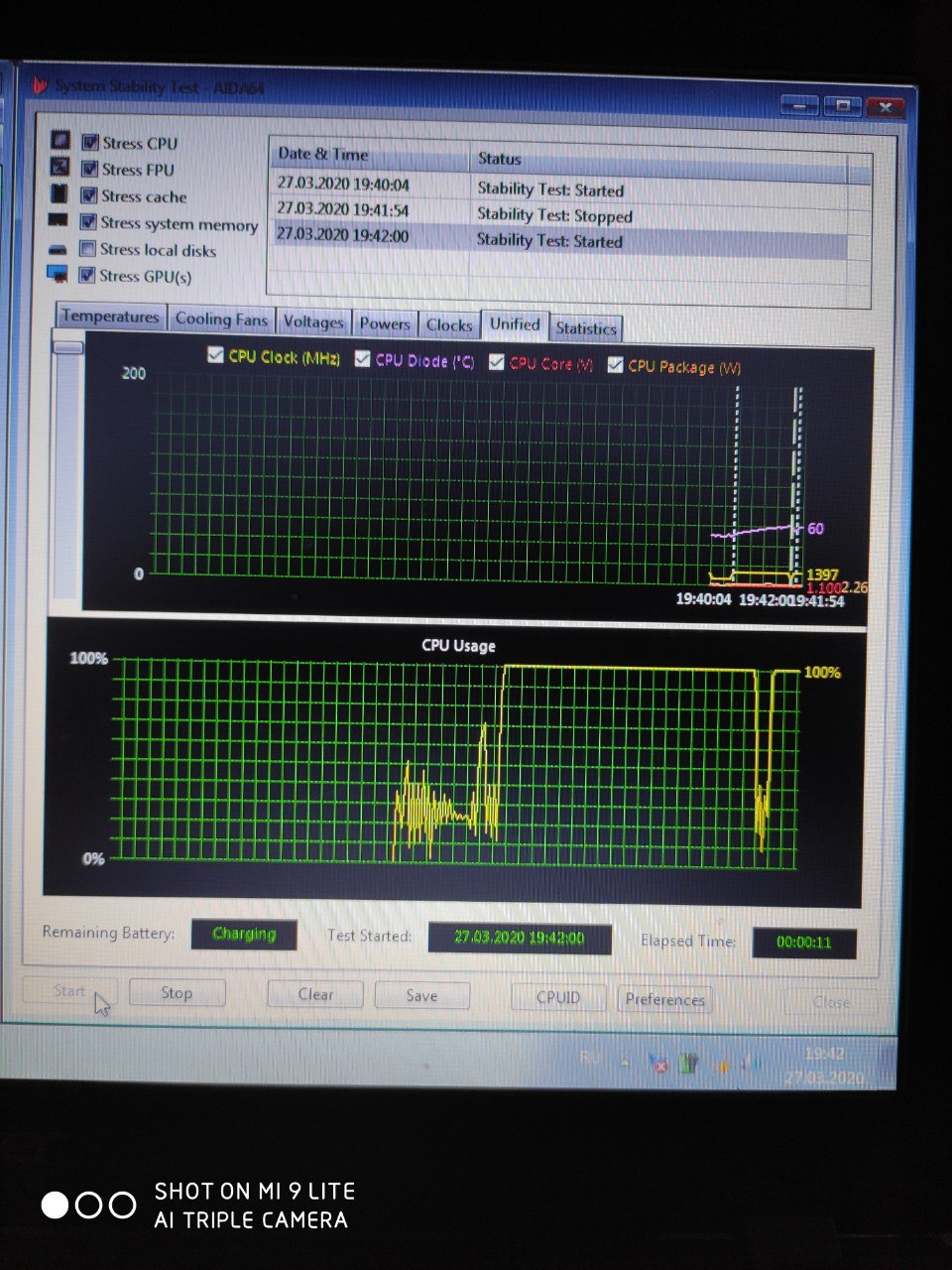Show hidden tray icons arrow
The height and width of the screenshot is (1270, 952).
626,1063
